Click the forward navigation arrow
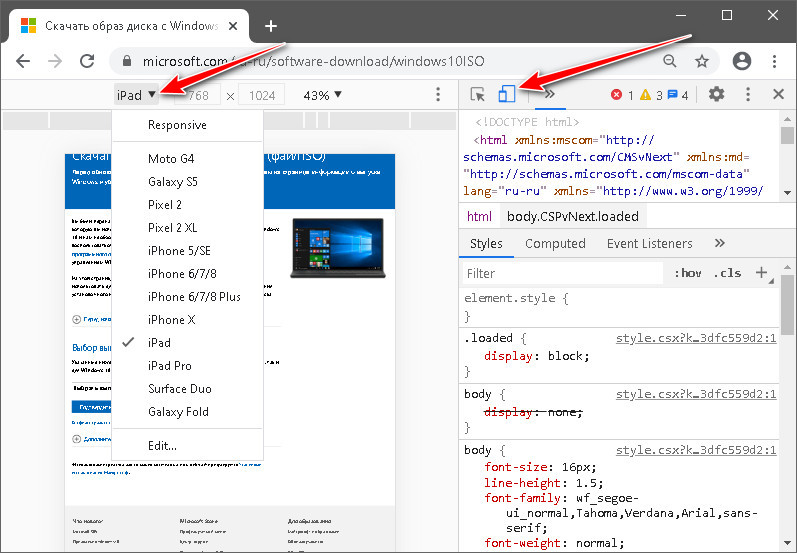The image size is (797, 553). click(55, 62)
